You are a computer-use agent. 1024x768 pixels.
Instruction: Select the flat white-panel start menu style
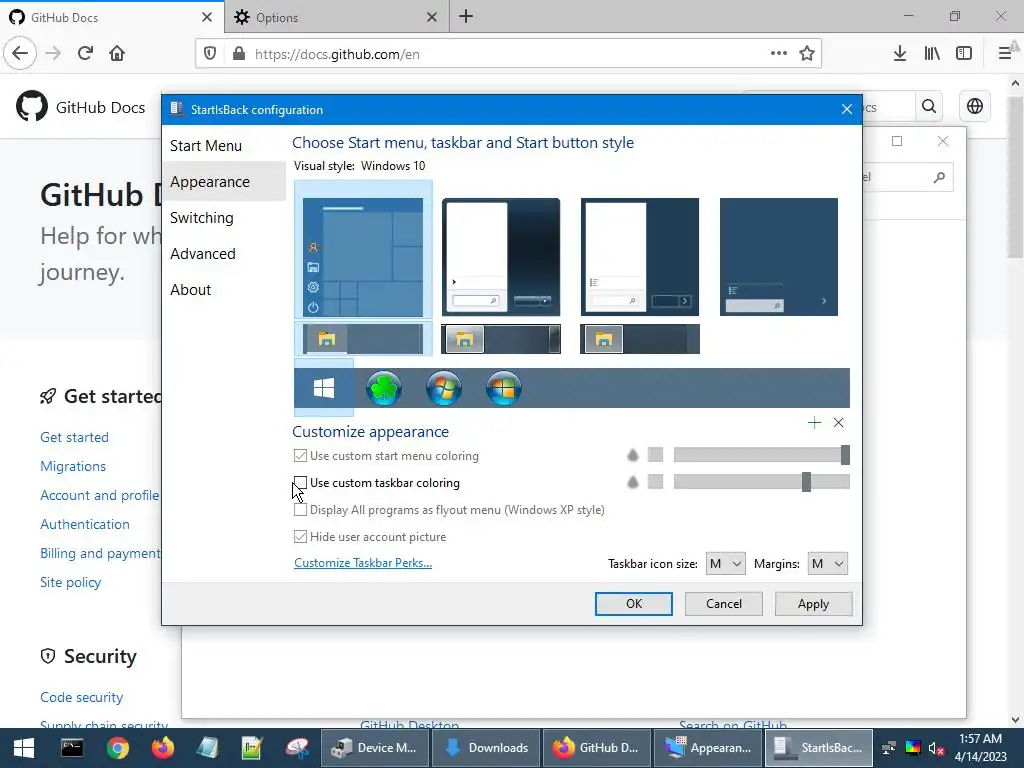pyautogui.click(x=640, y=257)
